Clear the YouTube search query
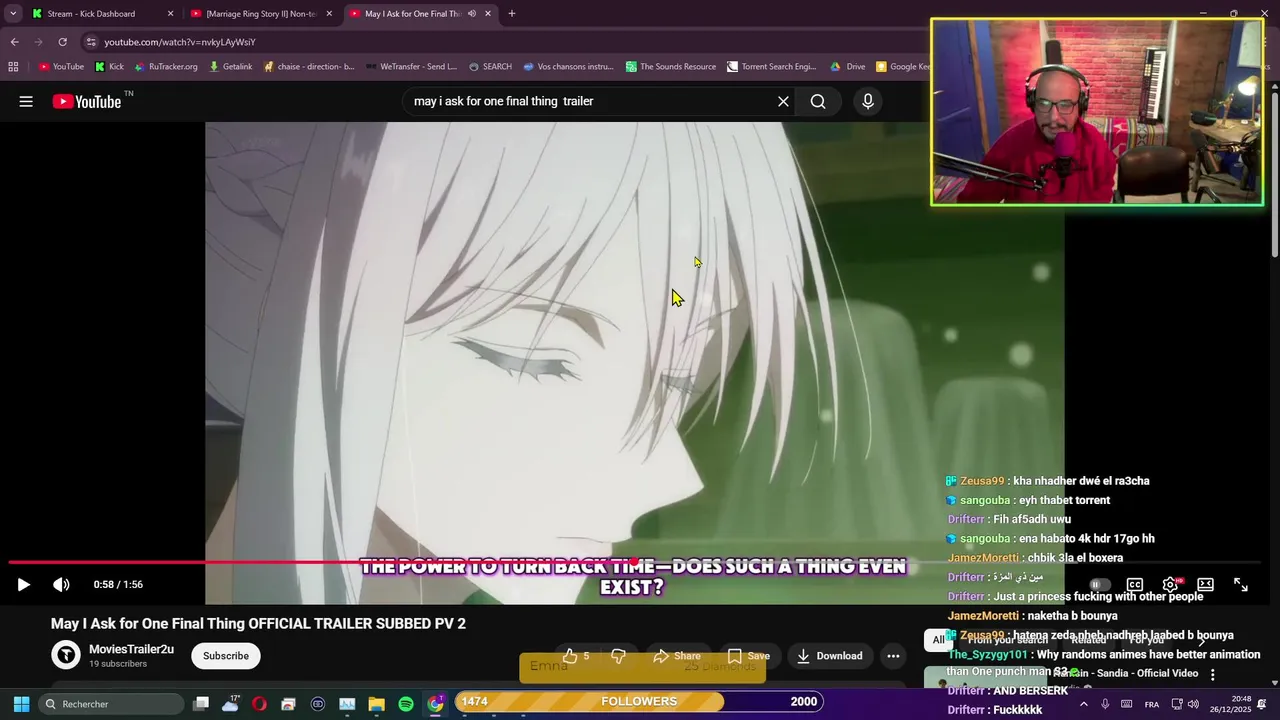 pos(783,101)
